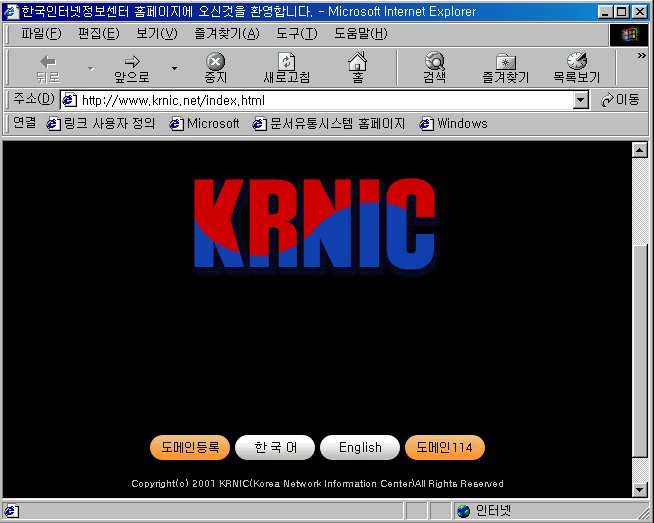The height and width of the screenshot is (523, 654).
Task: Close the Internet Explorer window
Action: pyautogui.click(x=639, y=12)
